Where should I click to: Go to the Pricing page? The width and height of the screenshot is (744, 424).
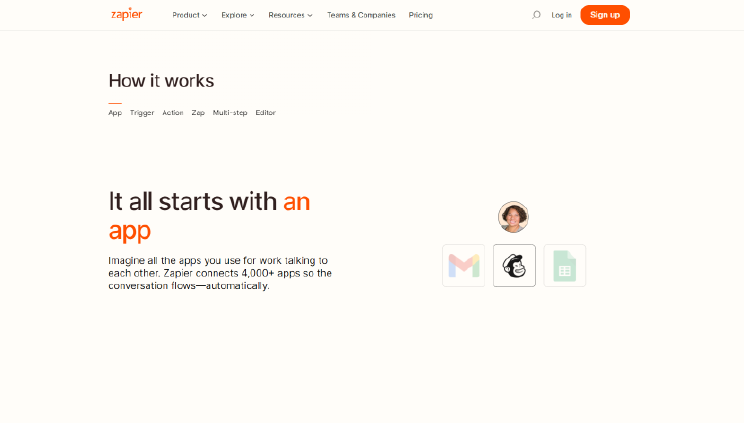(421, 15)
